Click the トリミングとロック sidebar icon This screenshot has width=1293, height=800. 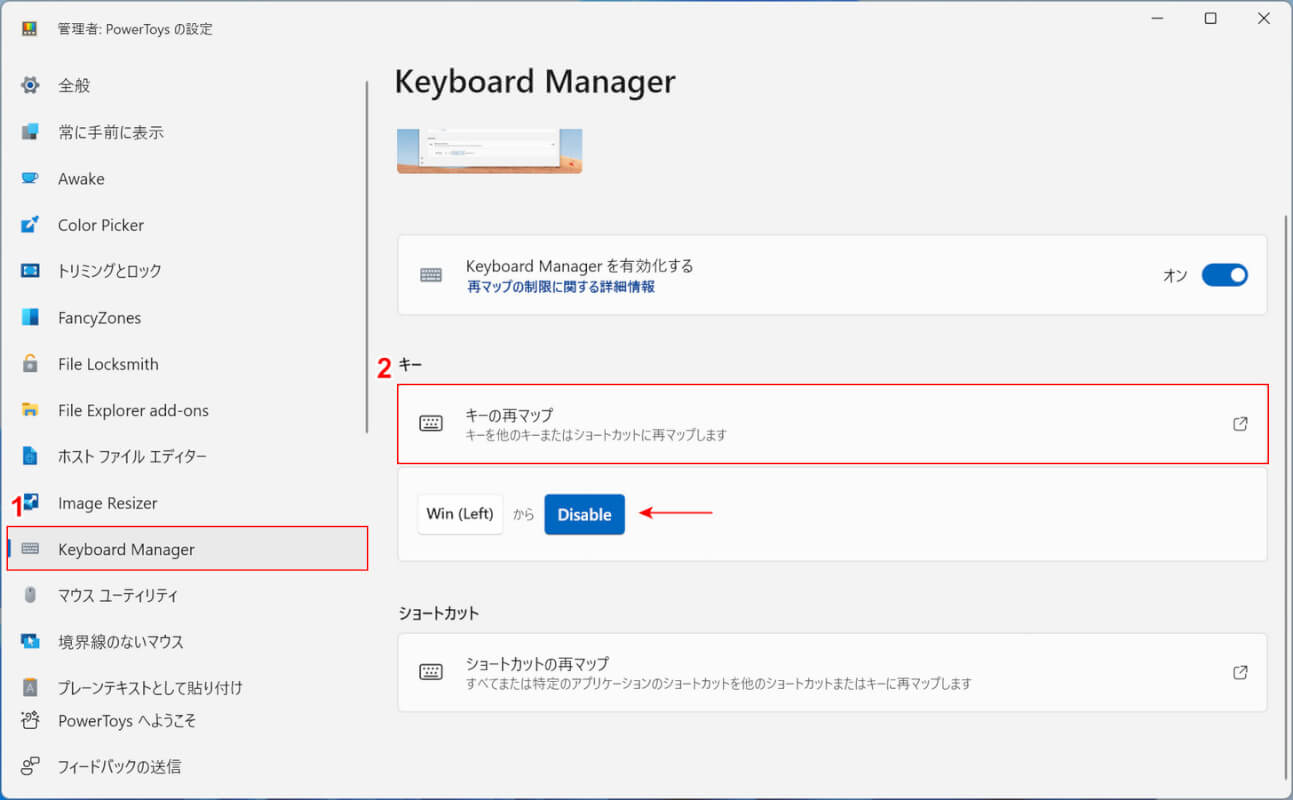pos(30,271)
